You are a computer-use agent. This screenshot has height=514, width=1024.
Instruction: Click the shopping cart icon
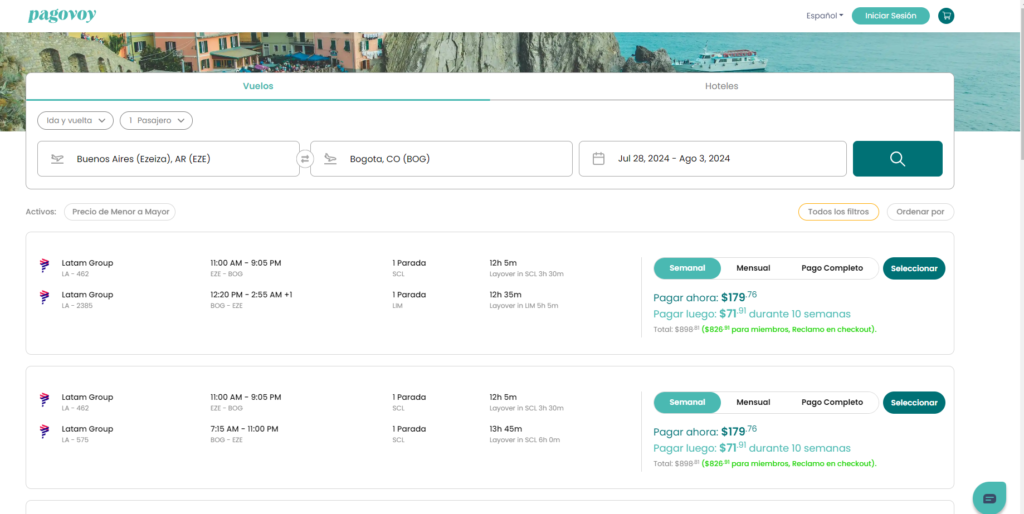[946, 16]
